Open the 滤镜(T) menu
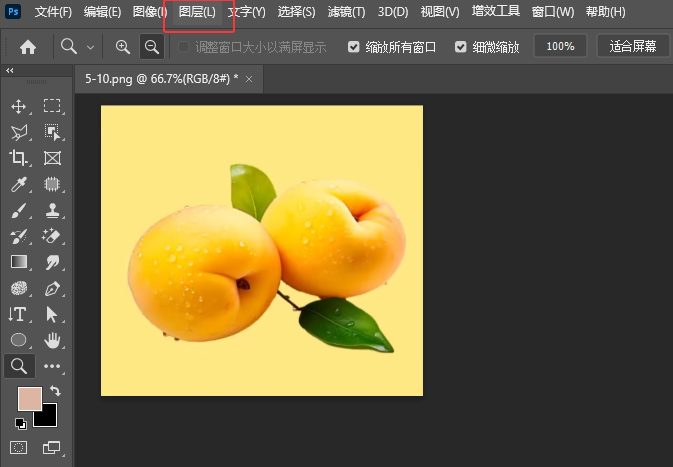The height and width of the screenshot is (467, 673). [346, 12]
